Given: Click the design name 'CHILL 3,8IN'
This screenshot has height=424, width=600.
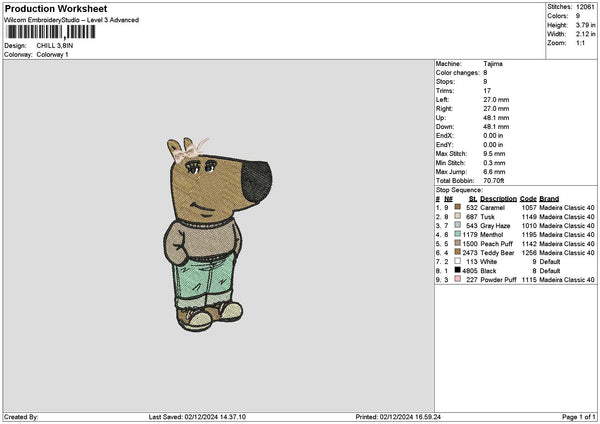Looking at the screenshot, I should (55, 46).
